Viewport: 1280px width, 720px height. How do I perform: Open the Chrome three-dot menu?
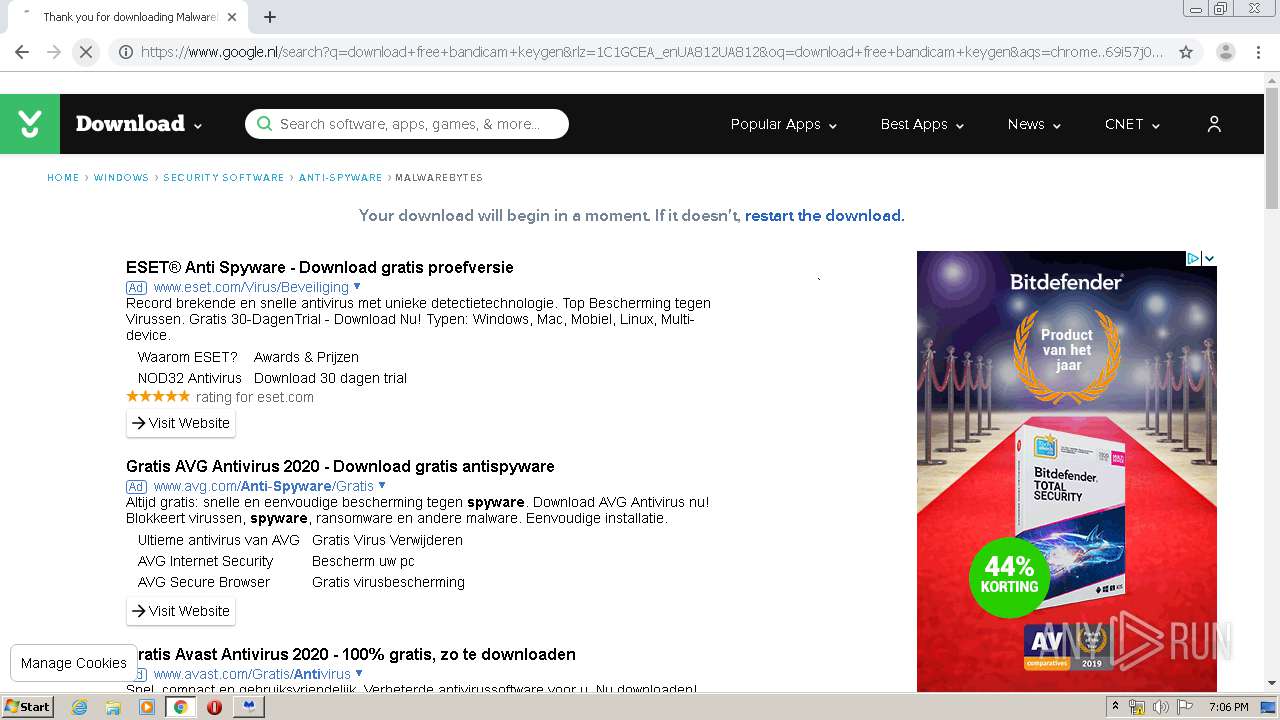[1259, 52]
